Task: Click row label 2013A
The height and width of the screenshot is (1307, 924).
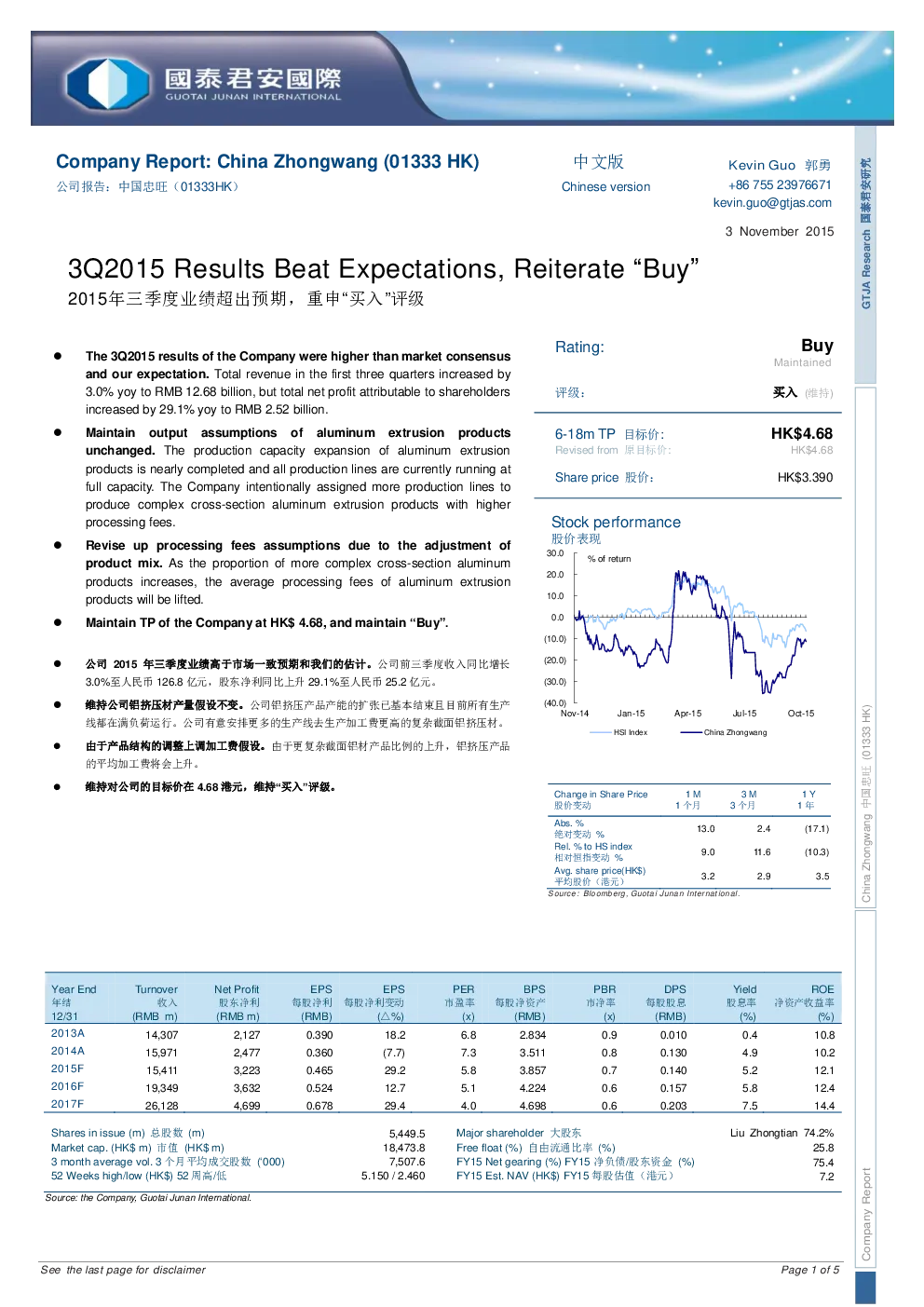Action: [x=68, y=1033]
